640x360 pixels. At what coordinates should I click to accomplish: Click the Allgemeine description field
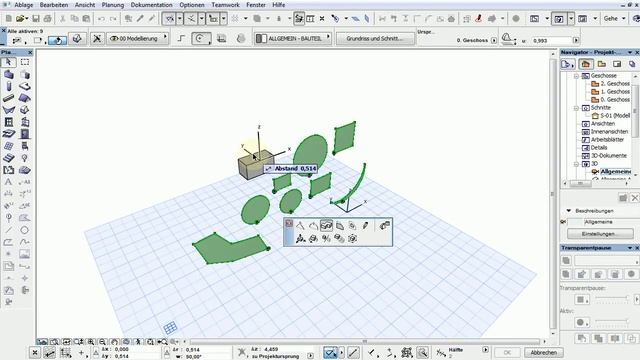coord(610,222)
